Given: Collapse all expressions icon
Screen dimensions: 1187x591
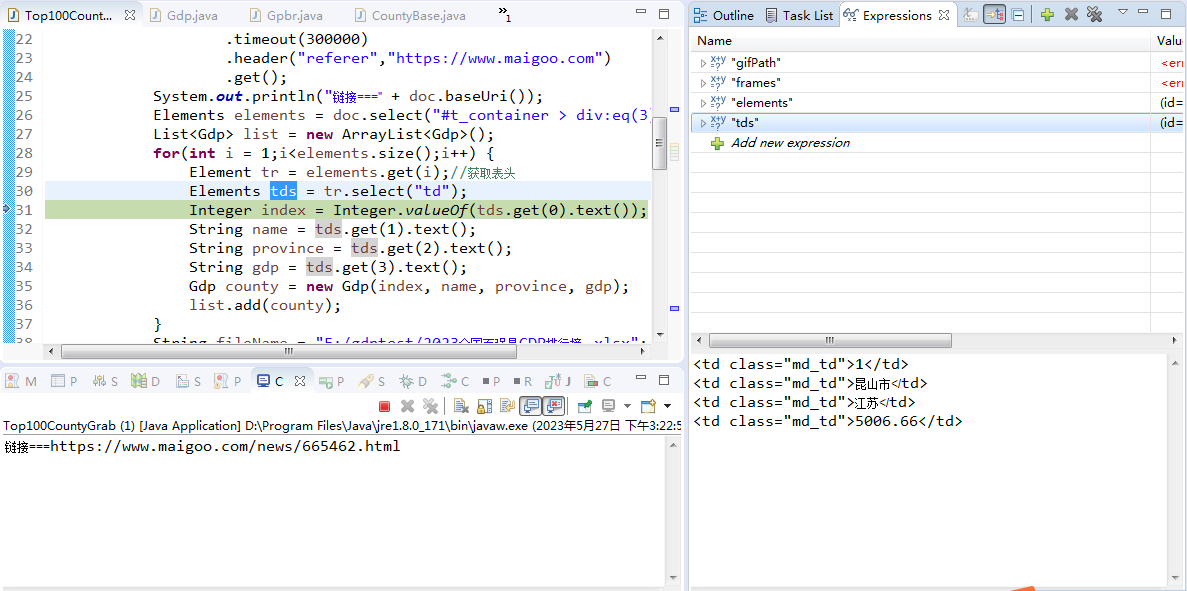Looking at the screenshot, I should click(1018, 14).
